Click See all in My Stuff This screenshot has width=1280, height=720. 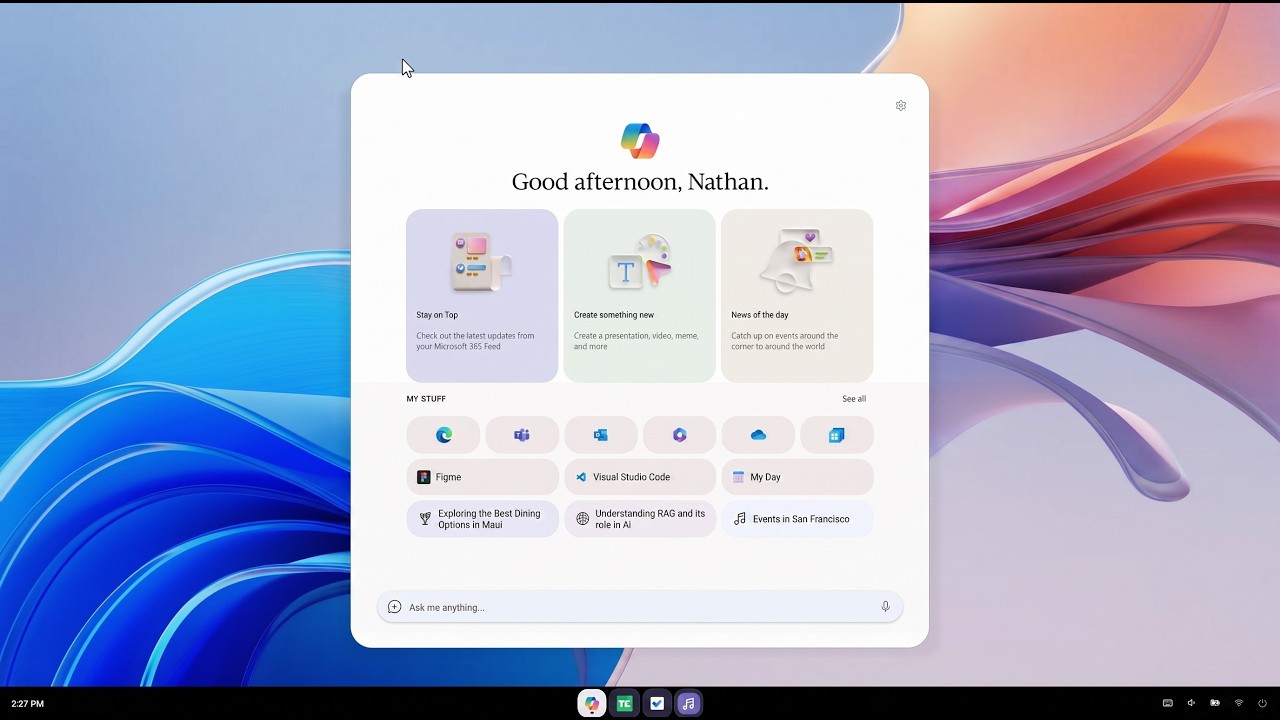854,399
